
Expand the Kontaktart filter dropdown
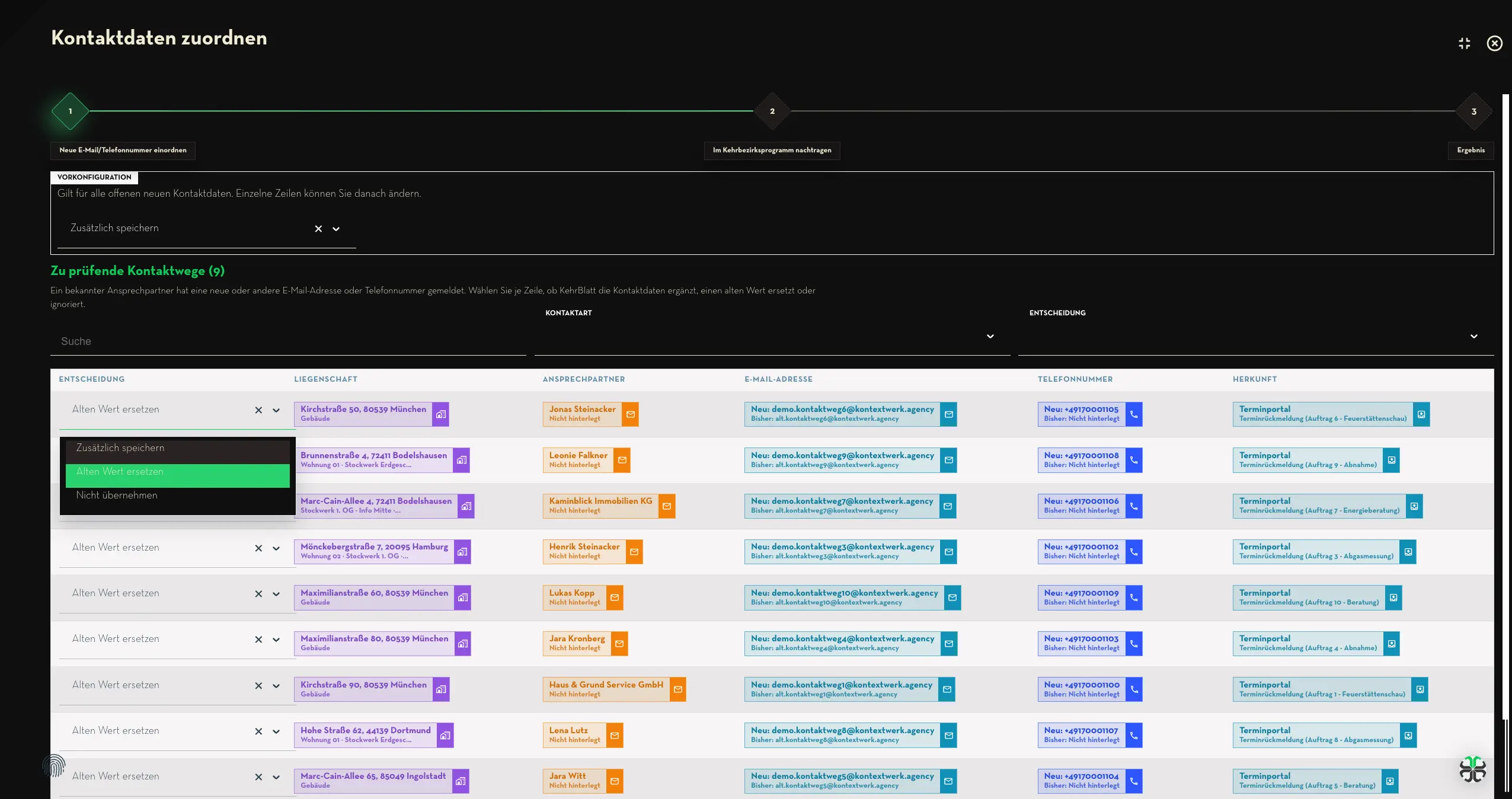990,337
